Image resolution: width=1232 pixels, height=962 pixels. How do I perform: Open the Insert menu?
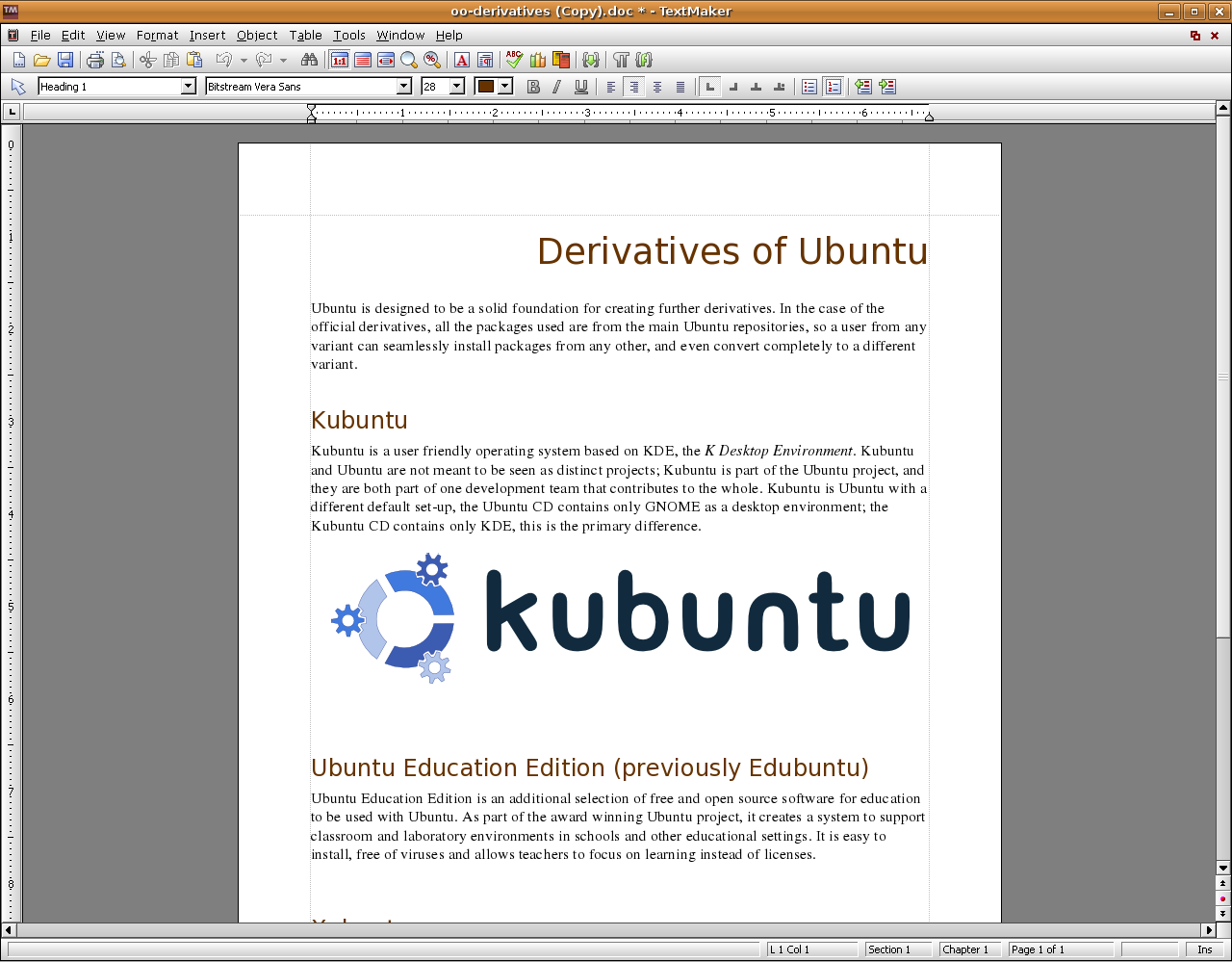pyautogui.click(x=207, y=35)
